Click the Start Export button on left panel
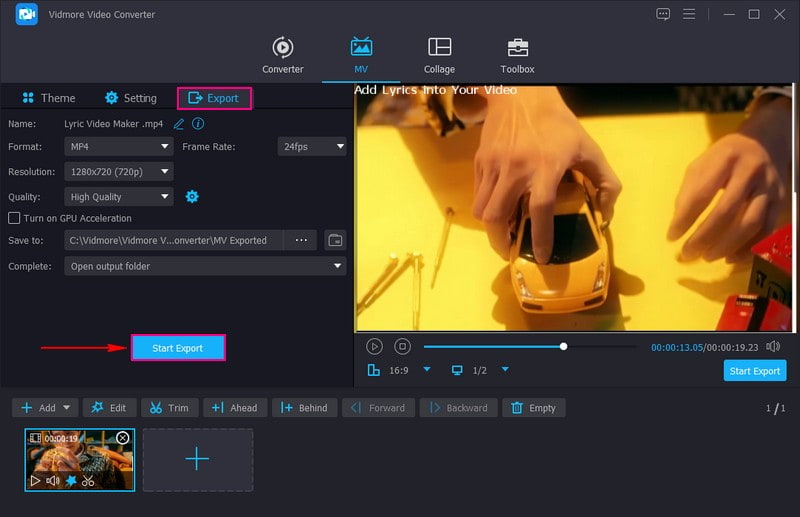The height and width of the screenshot is (517, 800). pos(178,348)
